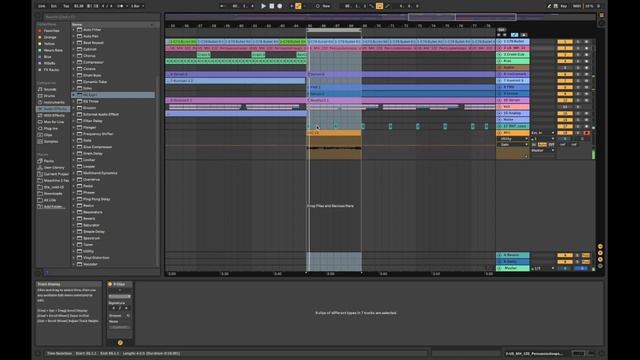Expand the EQ Eight device folder
This screenshot has width=640, height=360.
coord(74,95)
